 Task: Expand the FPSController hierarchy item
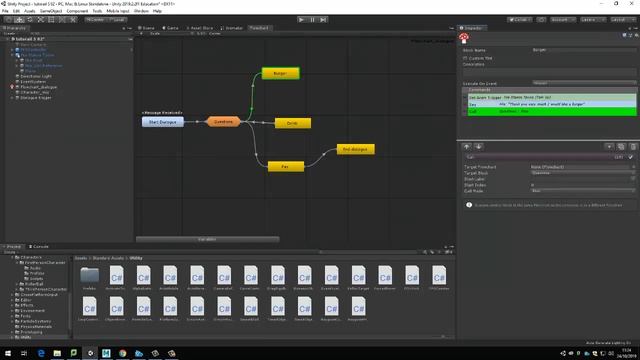click(x=12, y=50)
